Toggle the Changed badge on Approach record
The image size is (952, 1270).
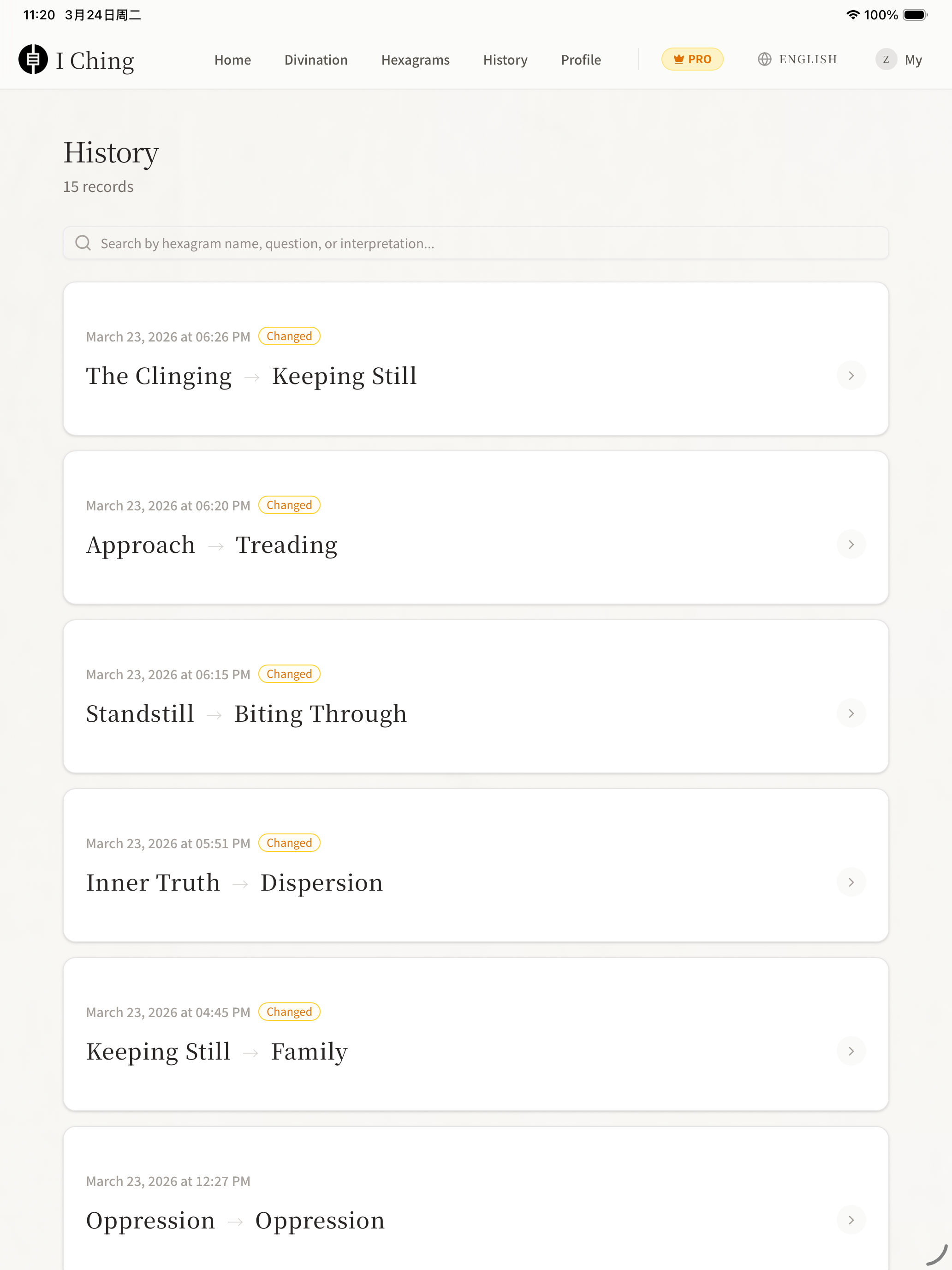pos(289,505)
